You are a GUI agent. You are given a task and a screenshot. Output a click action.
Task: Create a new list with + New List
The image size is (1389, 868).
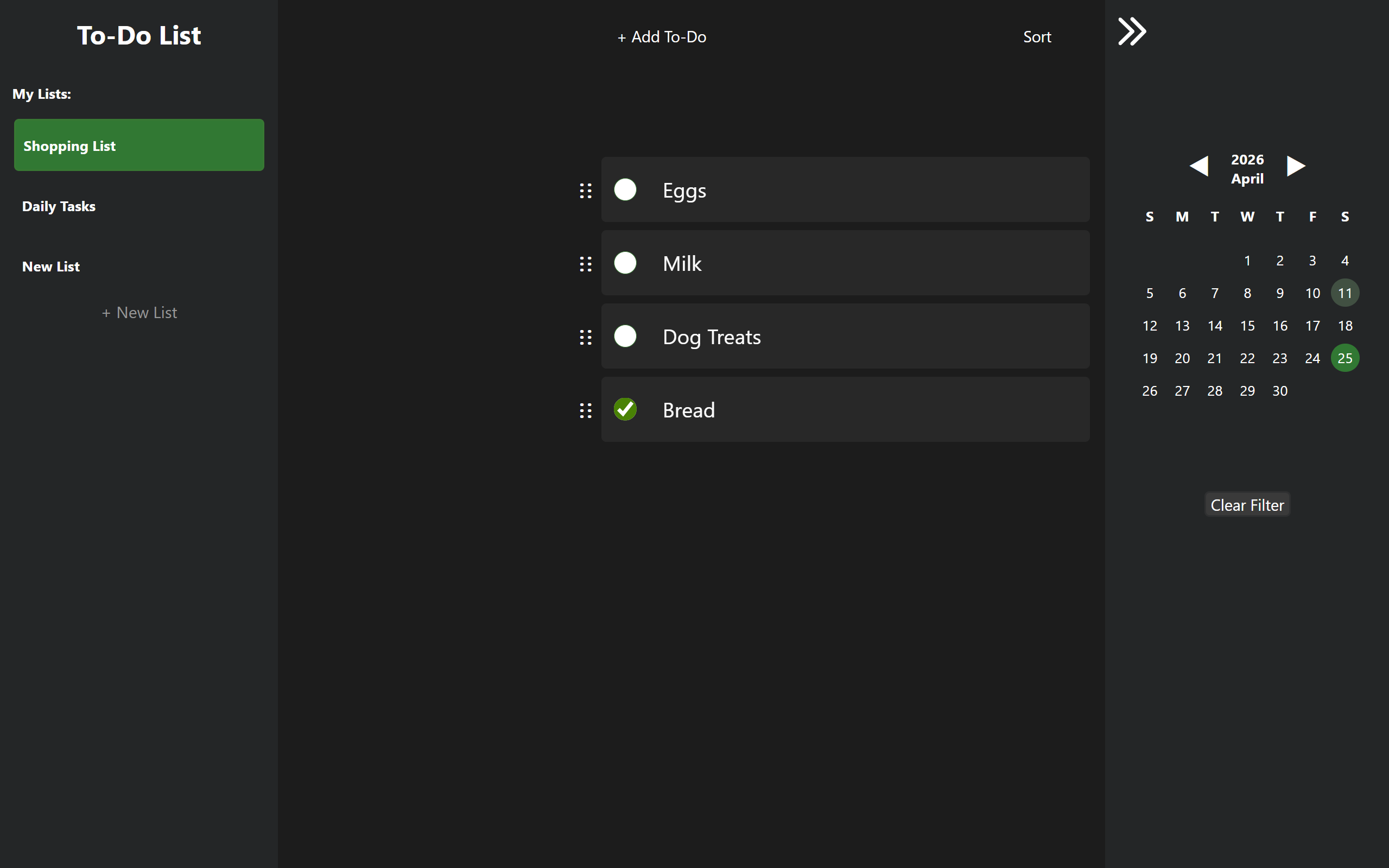tap(139, 312)
